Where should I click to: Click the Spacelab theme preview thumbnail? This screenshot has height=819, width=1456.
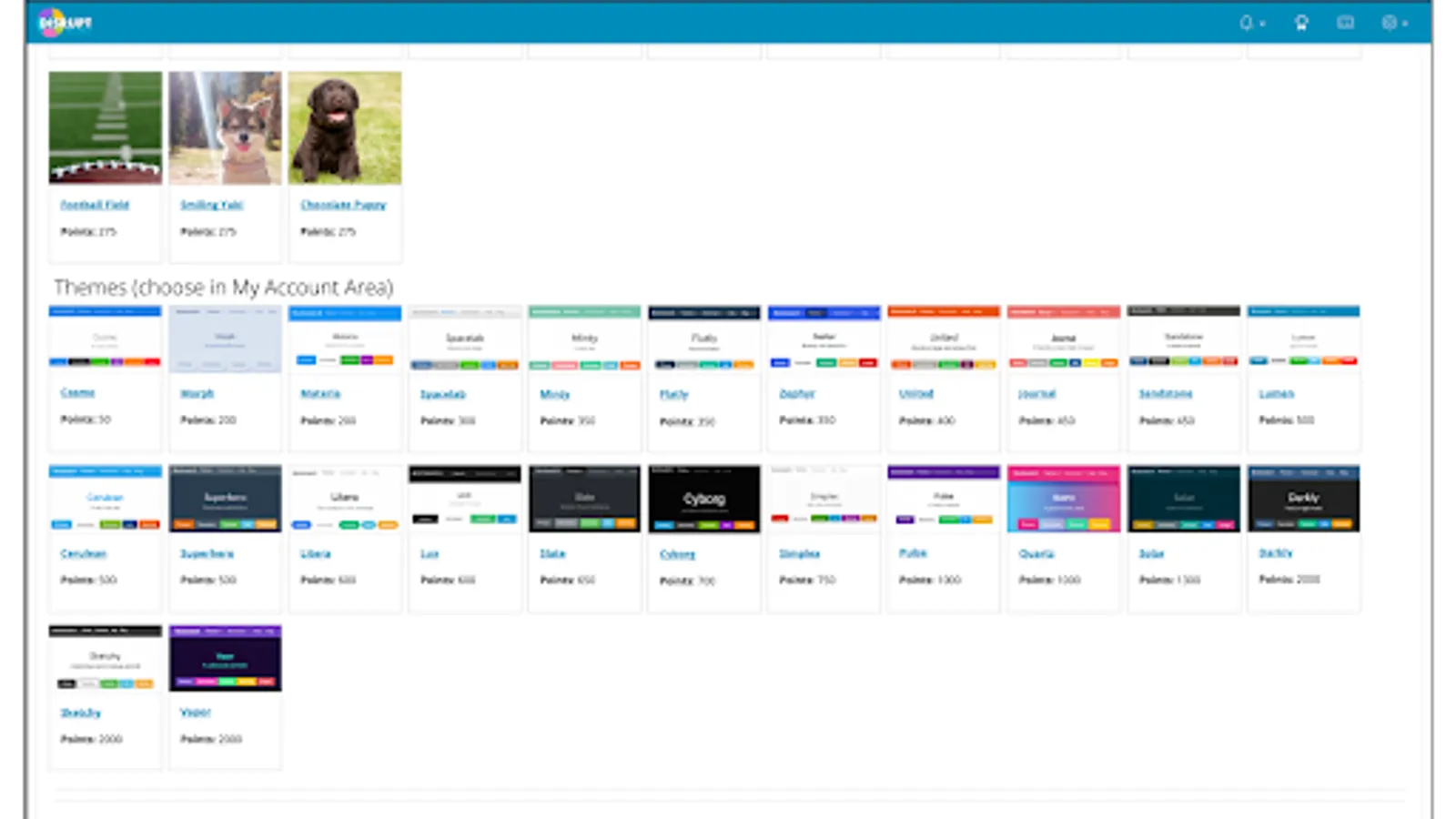[x=465, y=338]
